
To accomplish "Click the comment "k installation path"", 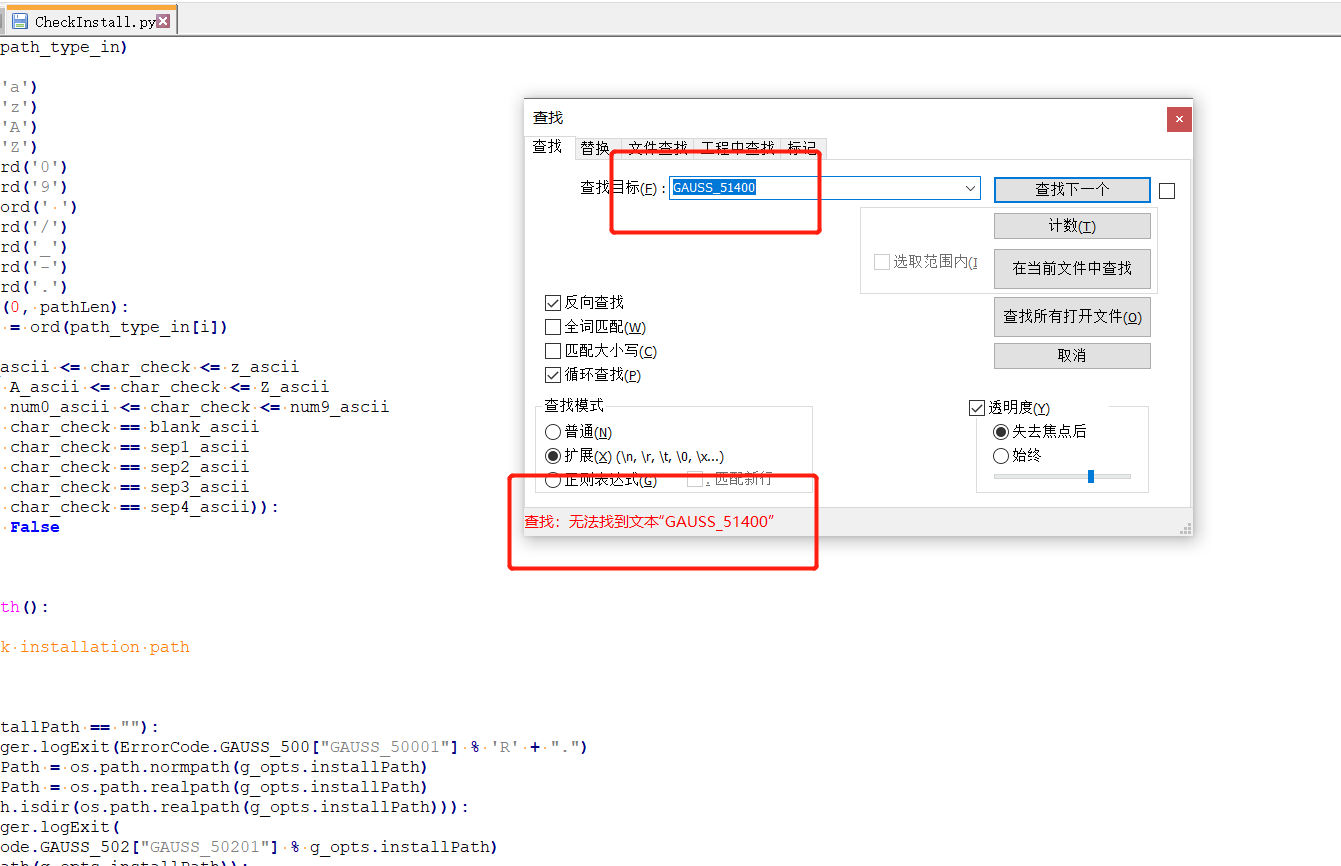I will pyautogui.click(x=95, y=647).
